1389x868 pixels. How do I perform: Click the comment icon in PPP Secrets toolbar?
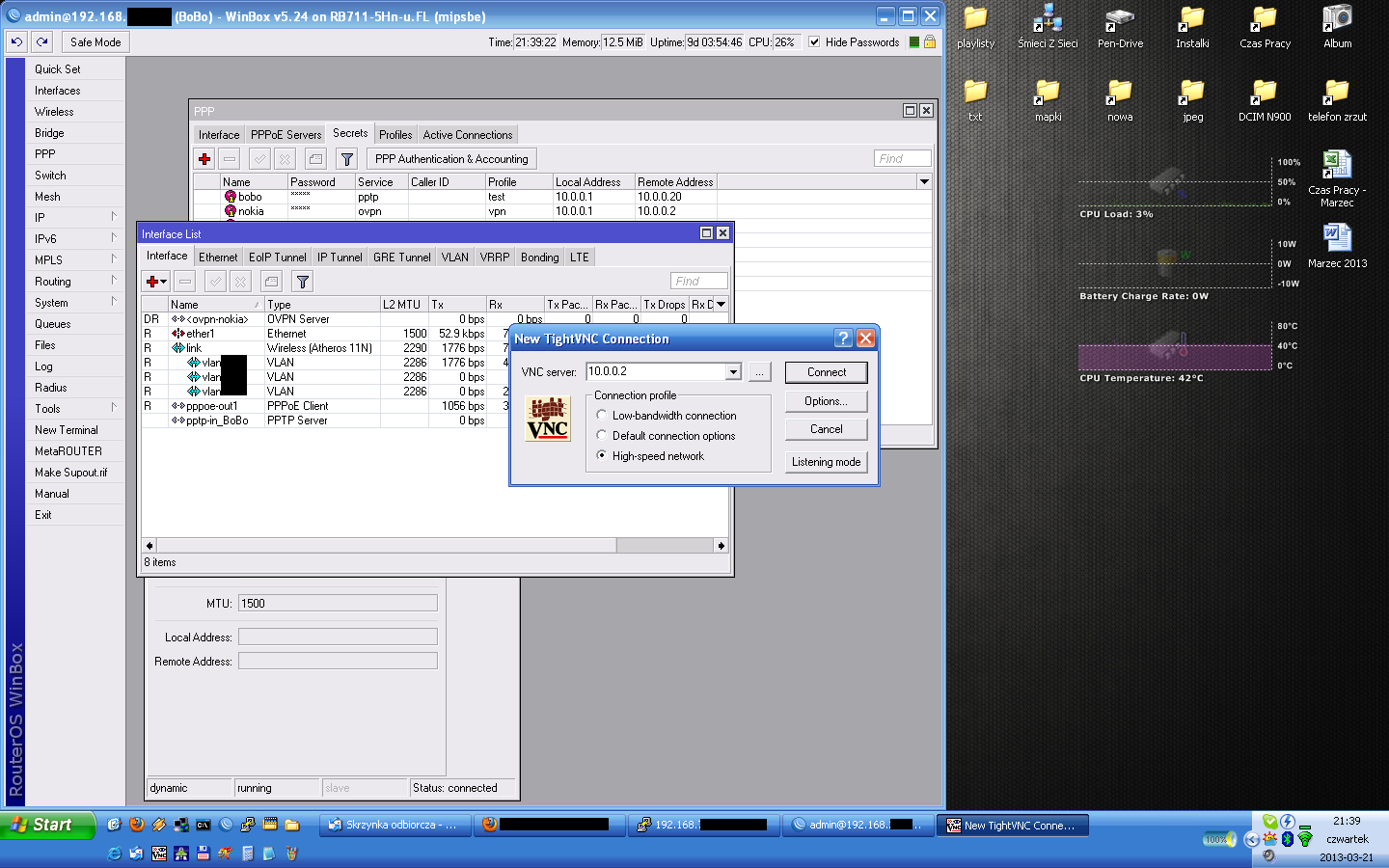click(315, 159)
